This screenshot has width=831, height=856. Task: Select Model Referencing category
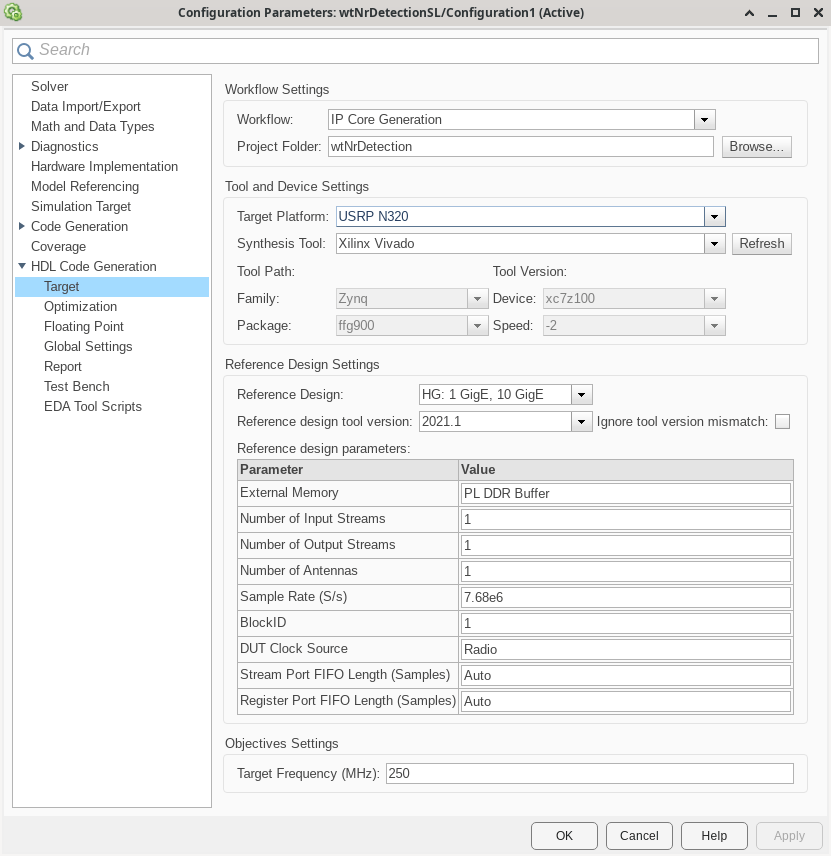pyautogui.click(x=85, y=187)
